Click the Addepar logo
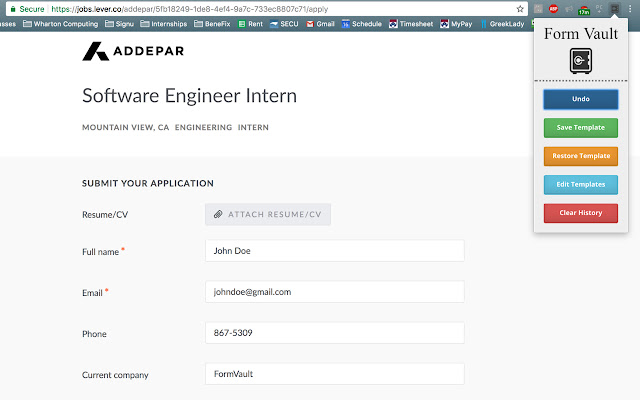The image size is (640, 400). (x=133, y=51)
